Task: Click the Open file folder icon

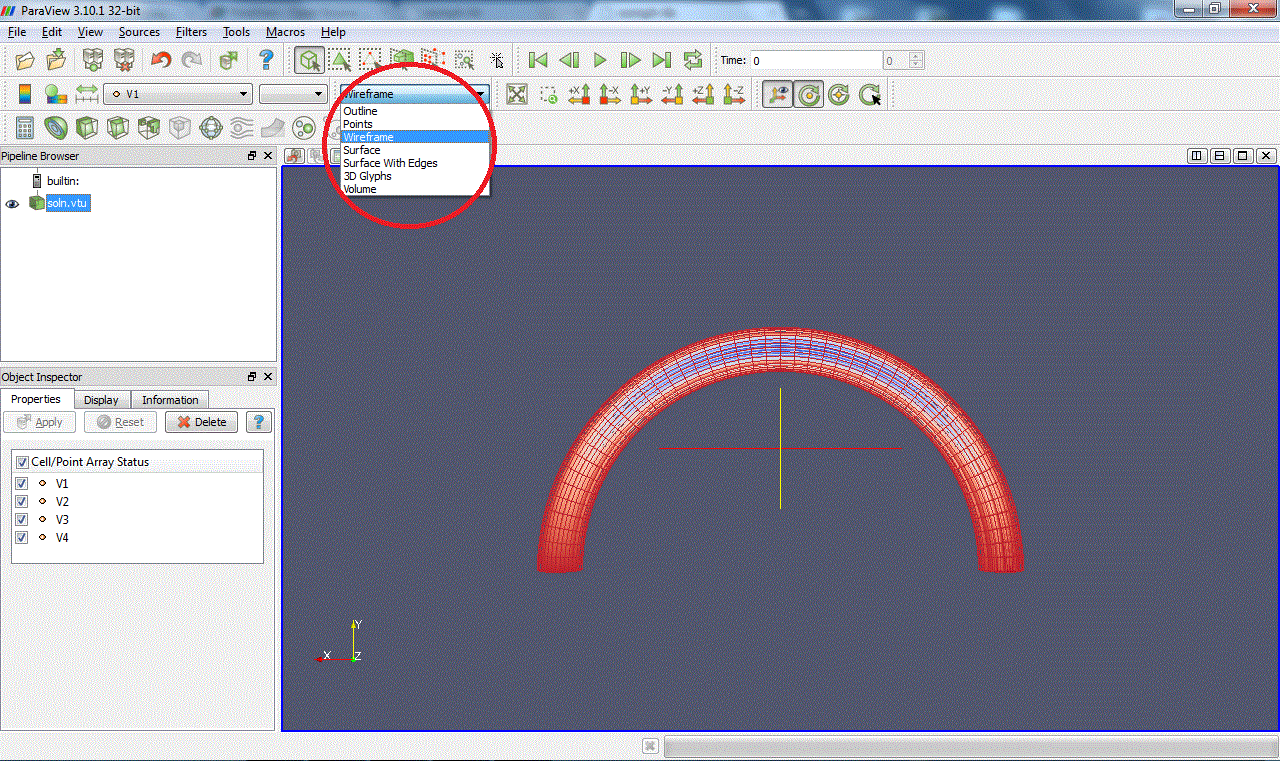Action: (x=25, y=60)
